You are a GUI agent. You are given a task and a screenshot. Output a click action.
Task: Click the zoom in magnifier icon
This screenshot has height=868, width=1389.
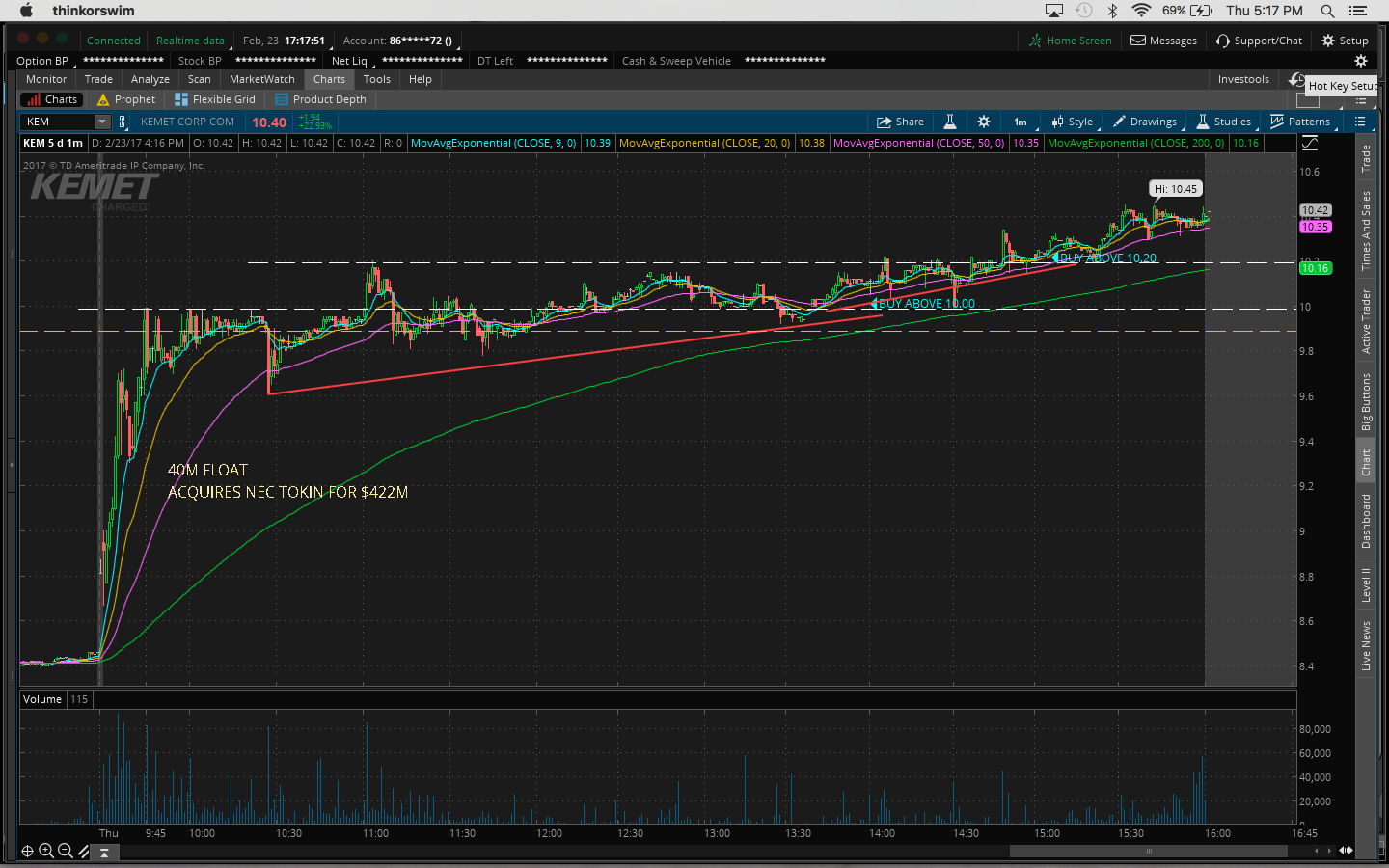pos(45,851)
